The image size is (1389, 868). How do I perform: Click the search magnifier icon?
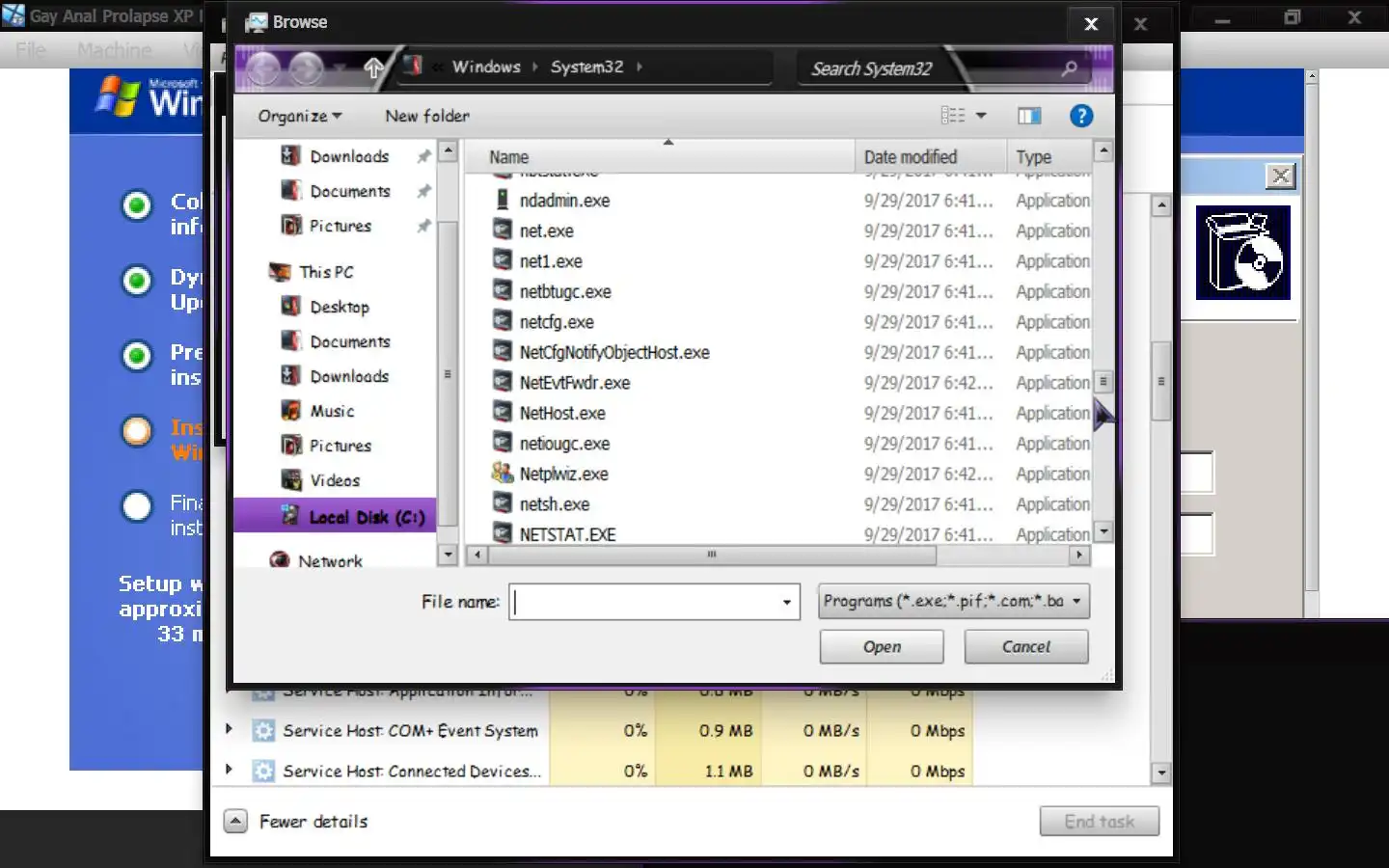tap(1069, 68)
